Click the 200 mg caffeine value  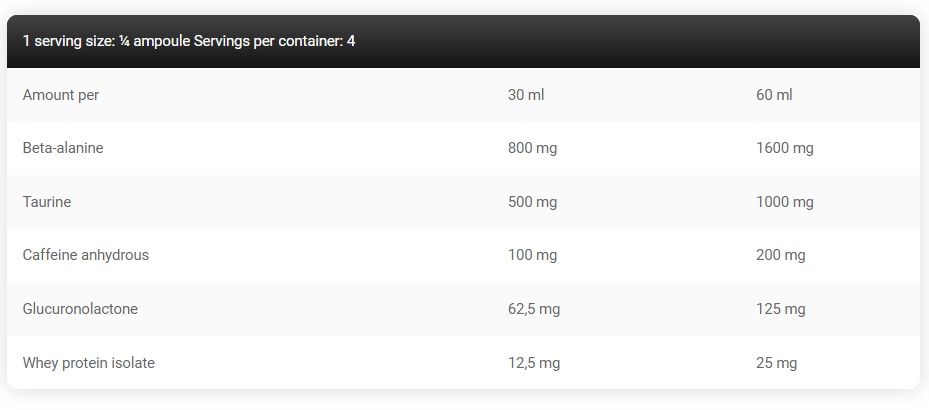tap(781, 255)
